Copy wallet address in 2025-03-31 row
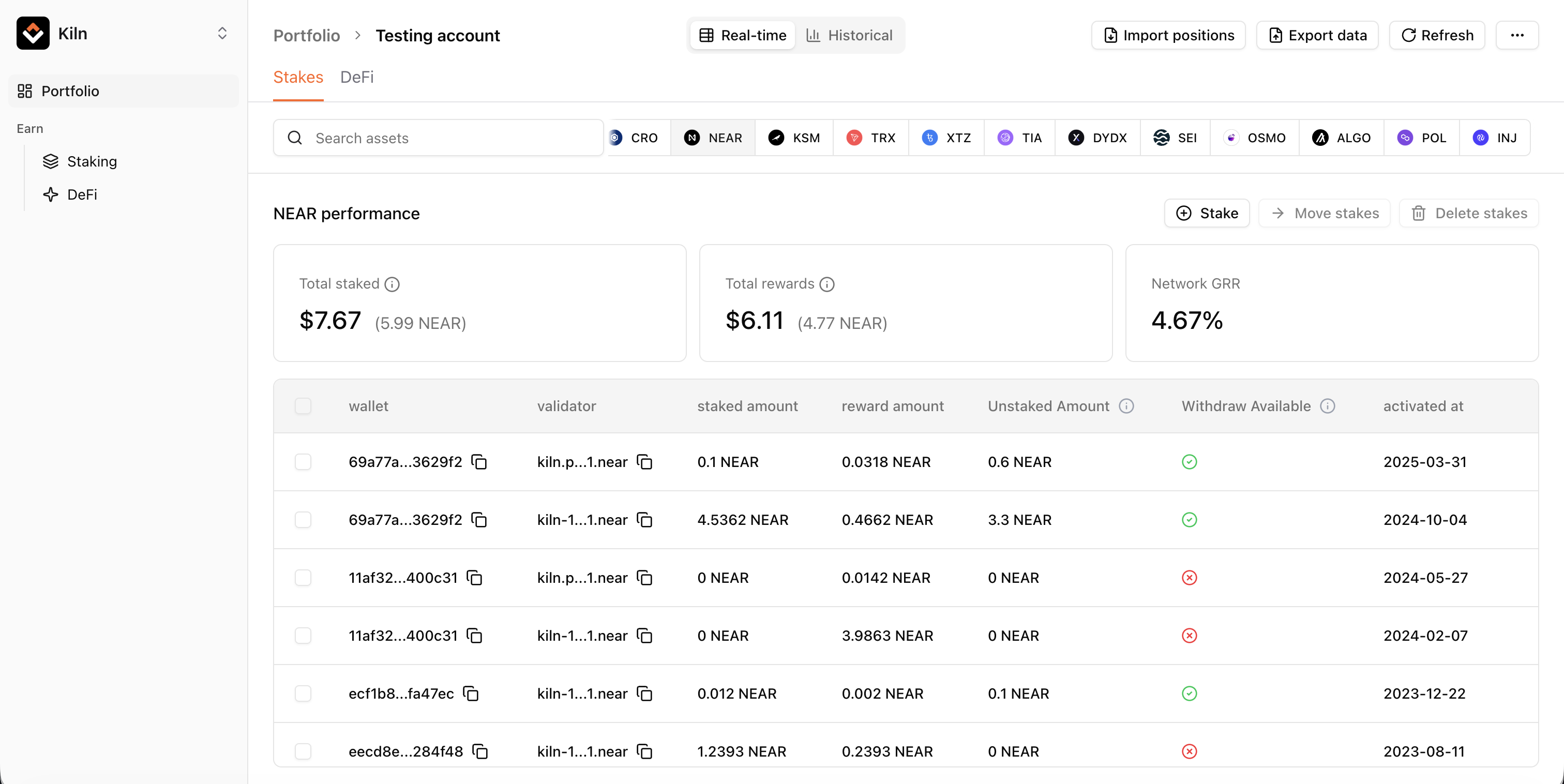Screen dimensions: 1564x784 pos(479,462)
